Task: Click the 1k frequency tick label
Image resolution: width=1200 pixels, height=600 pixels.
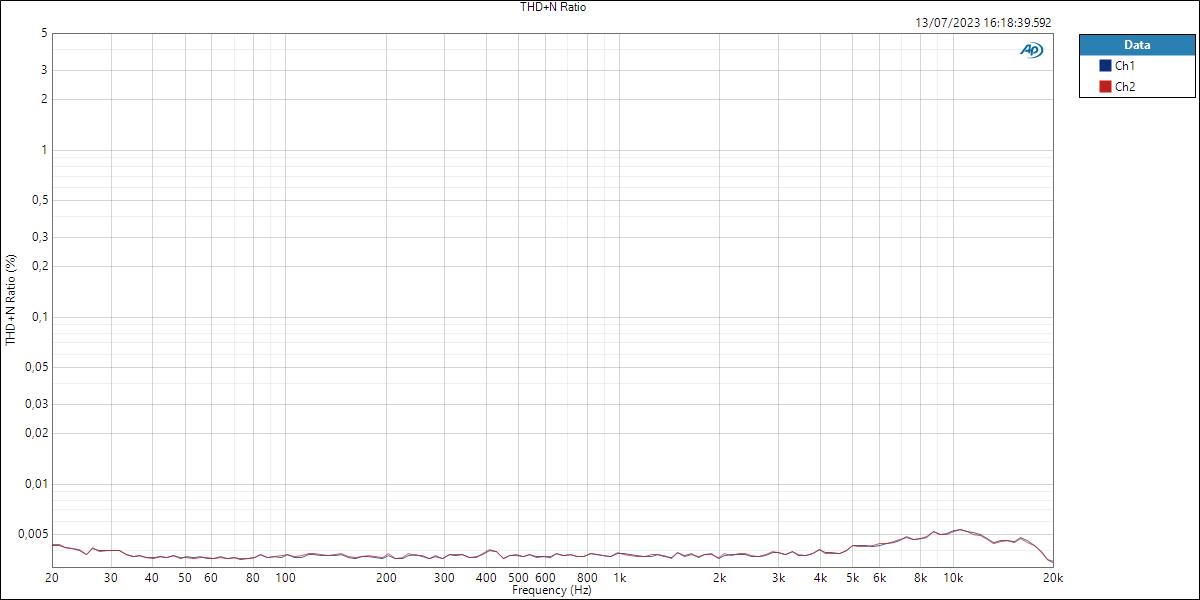Action: point(618,578)
